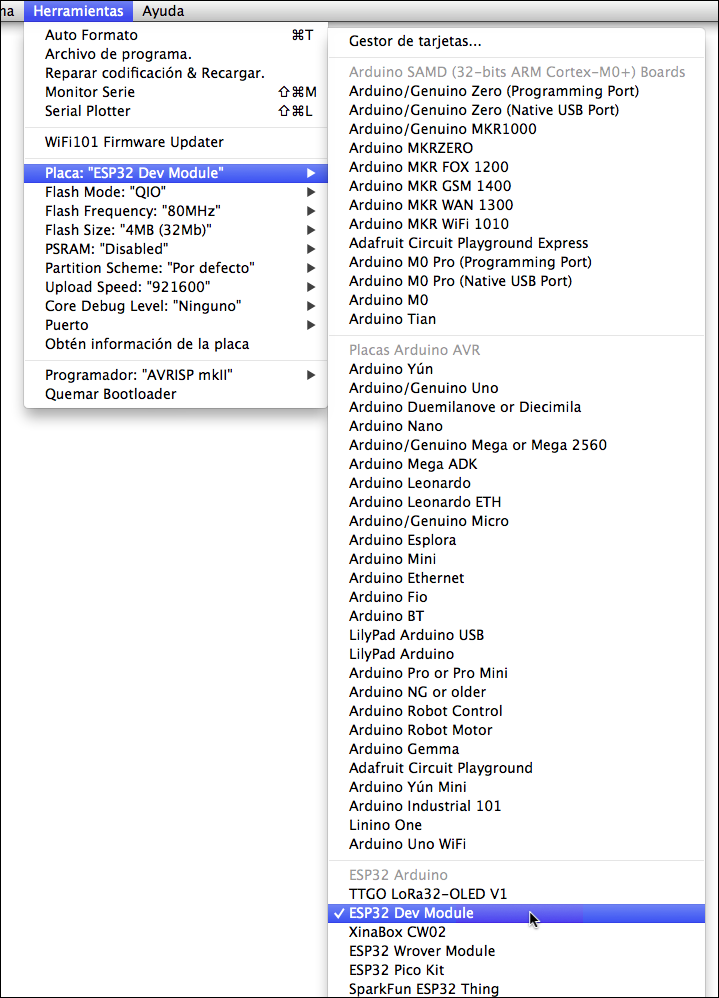This screenshot has height=998, width=719.
Task: Launch WiFi101 Firmware Updater
Action: point(176,142)
